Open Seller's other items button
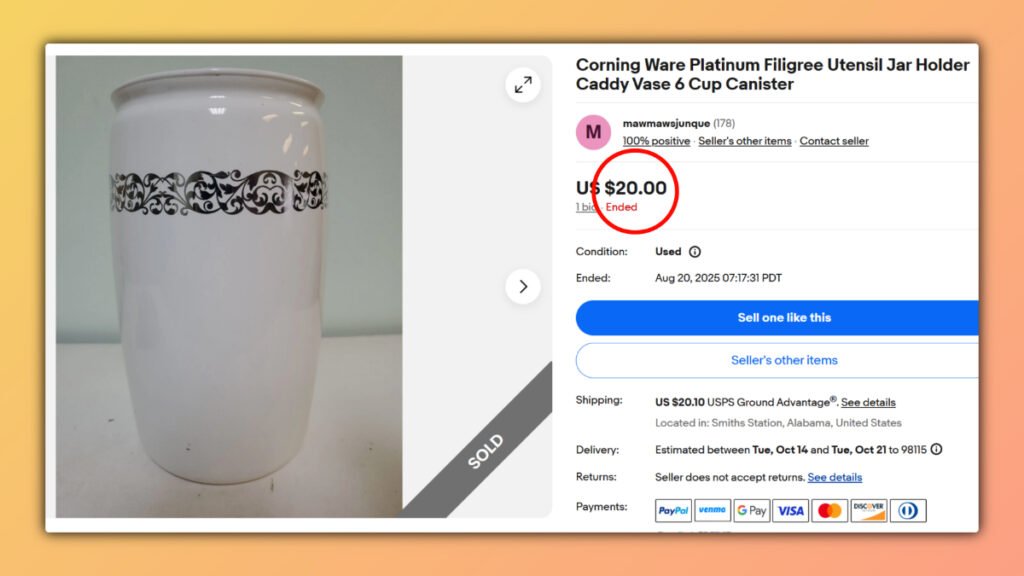Viewport: 1024px width, 576px height. pyautogui.click(x=784, y=360)
